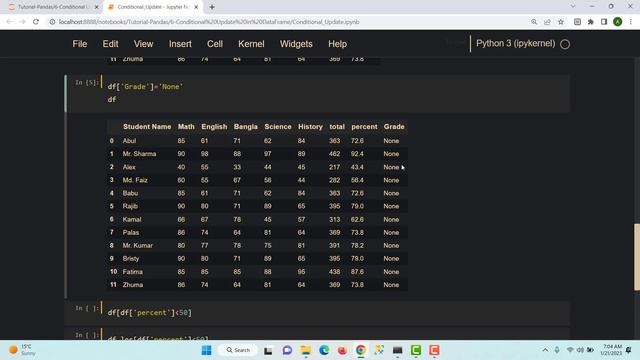Open the Snipping Tool on the taskbar

(379, 350)
